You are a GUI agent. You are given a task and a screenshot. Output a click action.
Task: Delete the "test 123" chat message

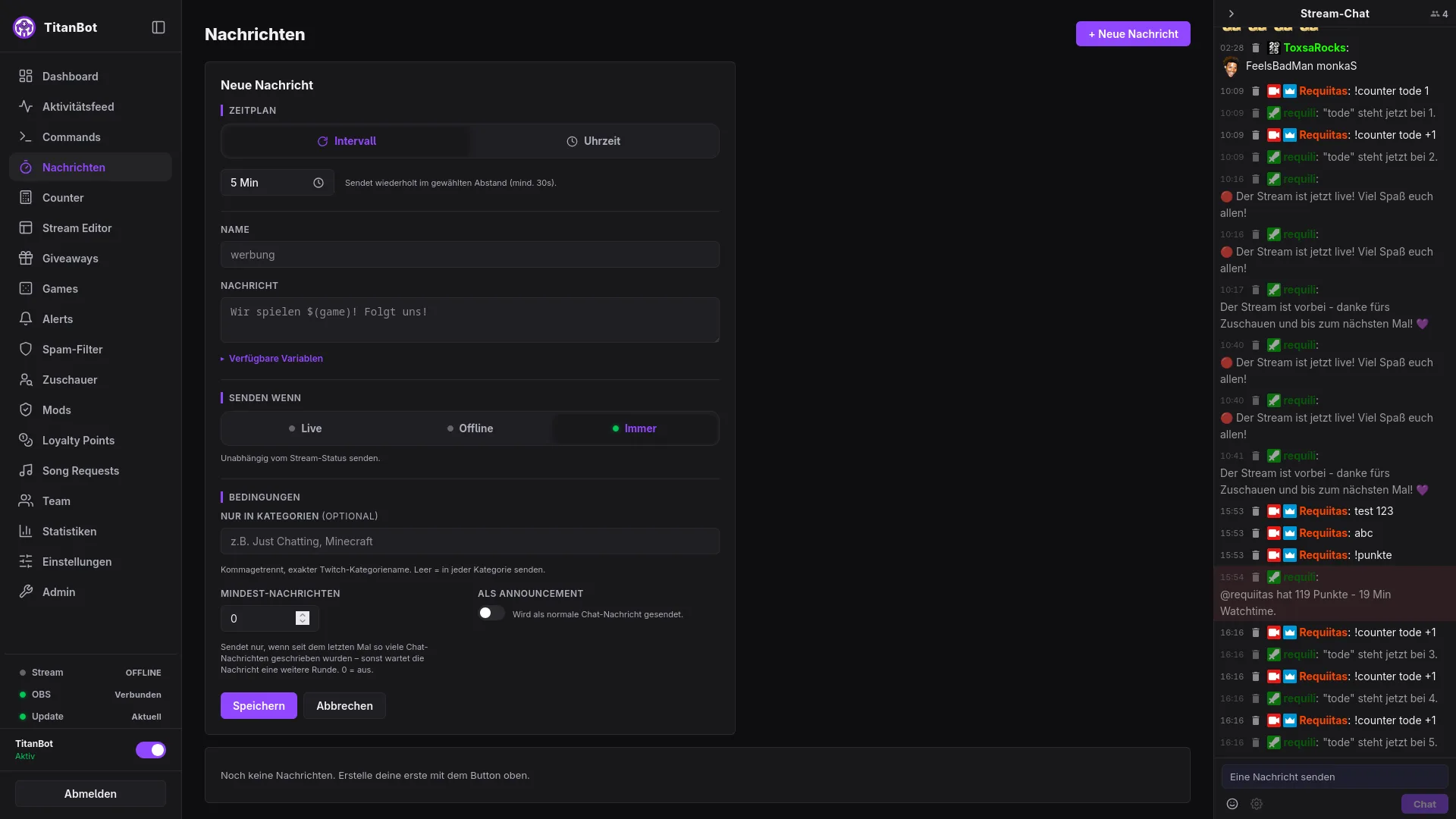[1256, 511]
